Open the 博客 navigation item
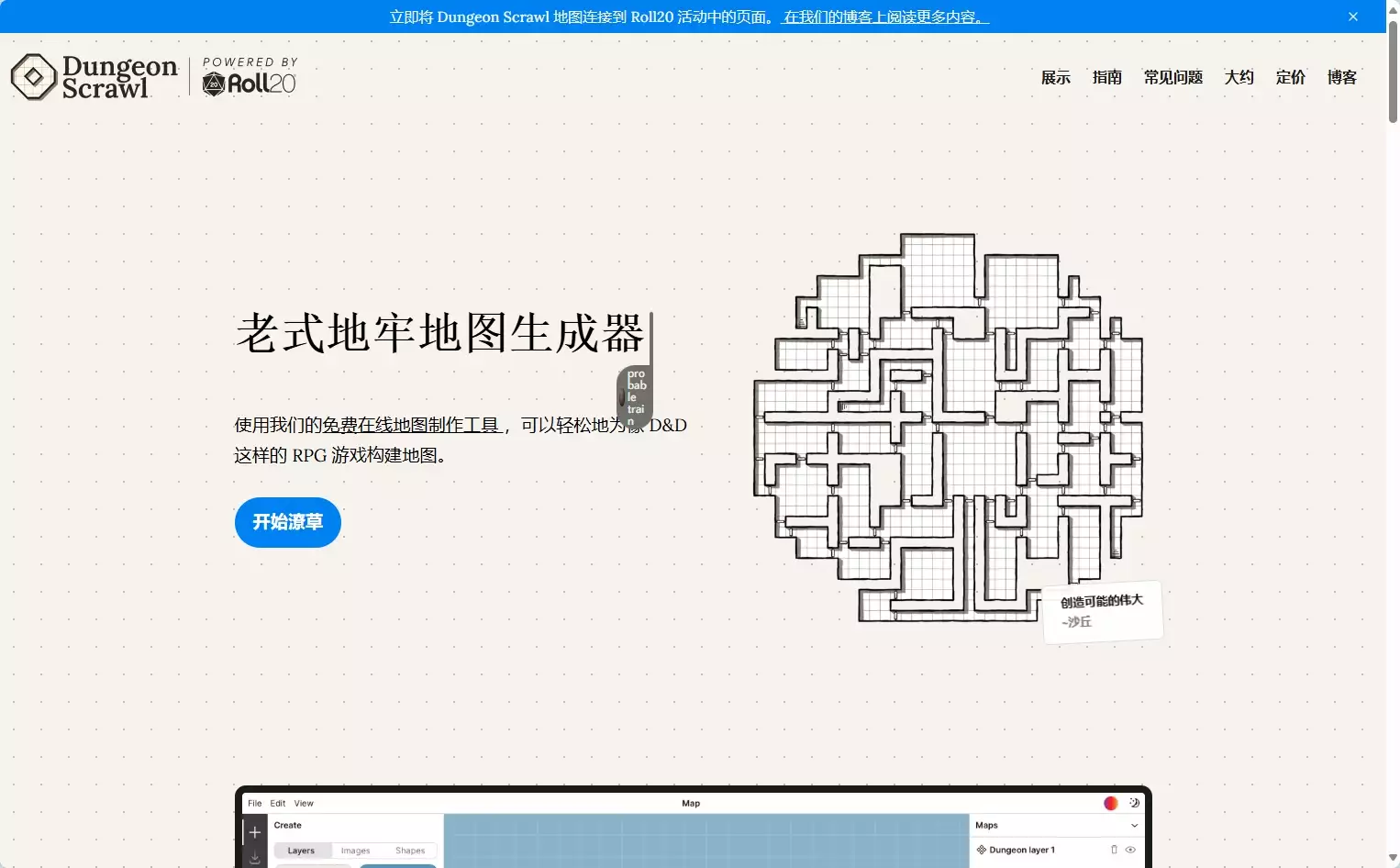The width and height of the screenshot is (1400, 868). [x=1342, y=77]
